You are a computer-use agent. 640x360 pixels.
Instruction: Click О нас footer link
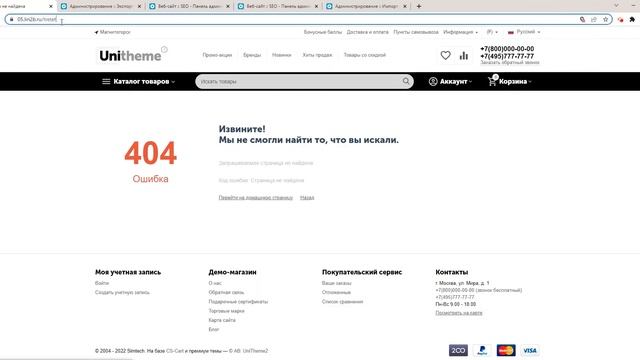coord(215,283)
